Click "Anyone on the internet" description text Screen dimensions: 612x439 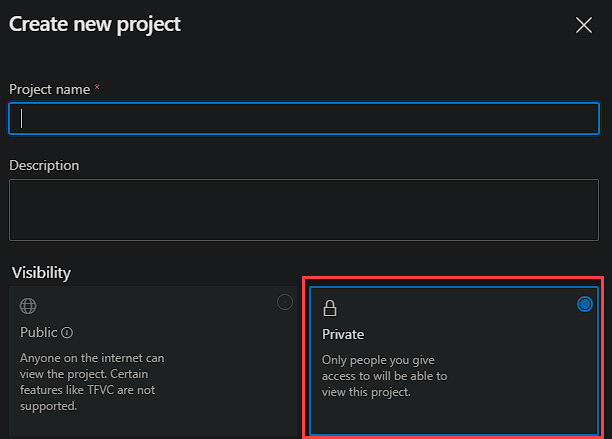click(92, 357)
